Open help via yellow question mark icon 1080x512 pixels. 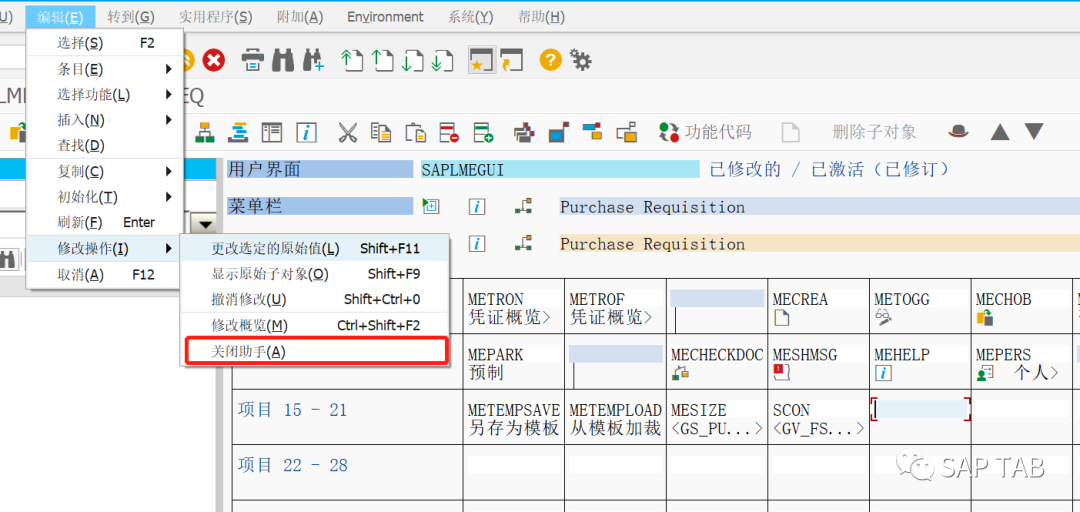[x=550, y=61]
